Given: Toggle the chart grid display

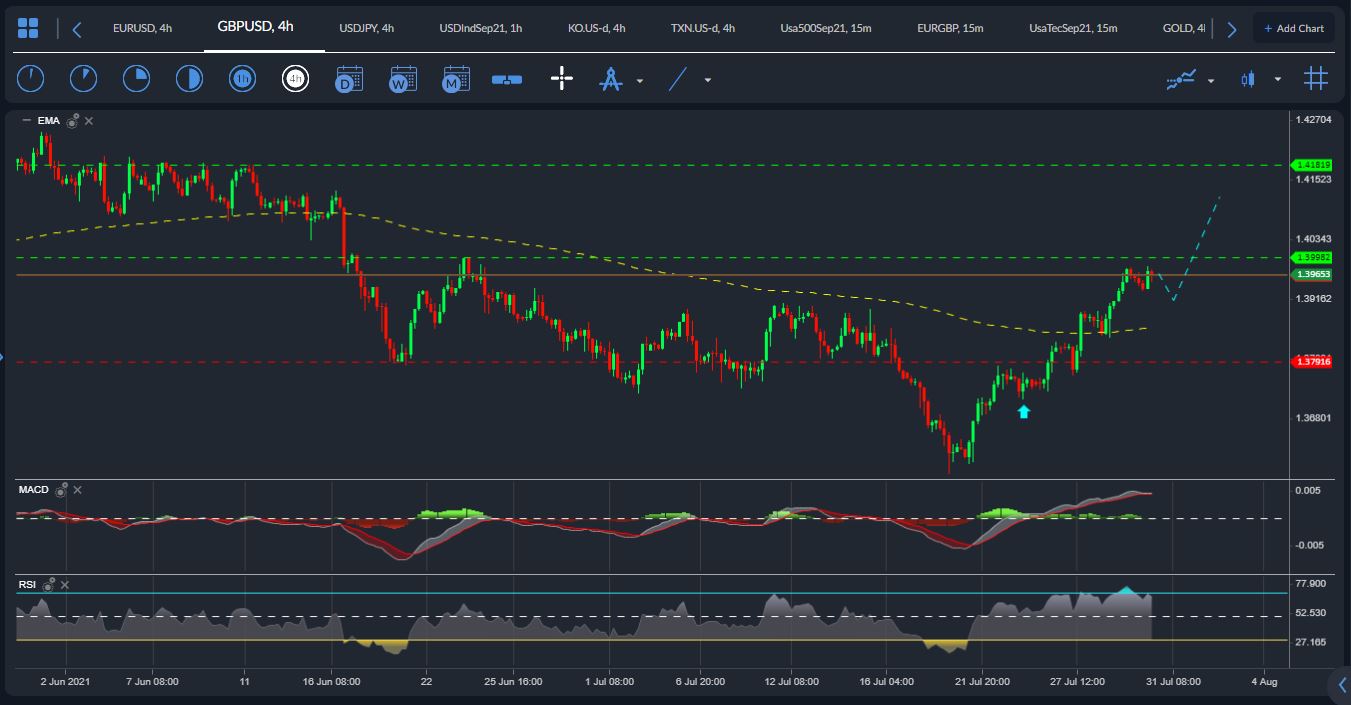Looking at the screenshot, I should pyautogui.click(x=1315, y=77).
